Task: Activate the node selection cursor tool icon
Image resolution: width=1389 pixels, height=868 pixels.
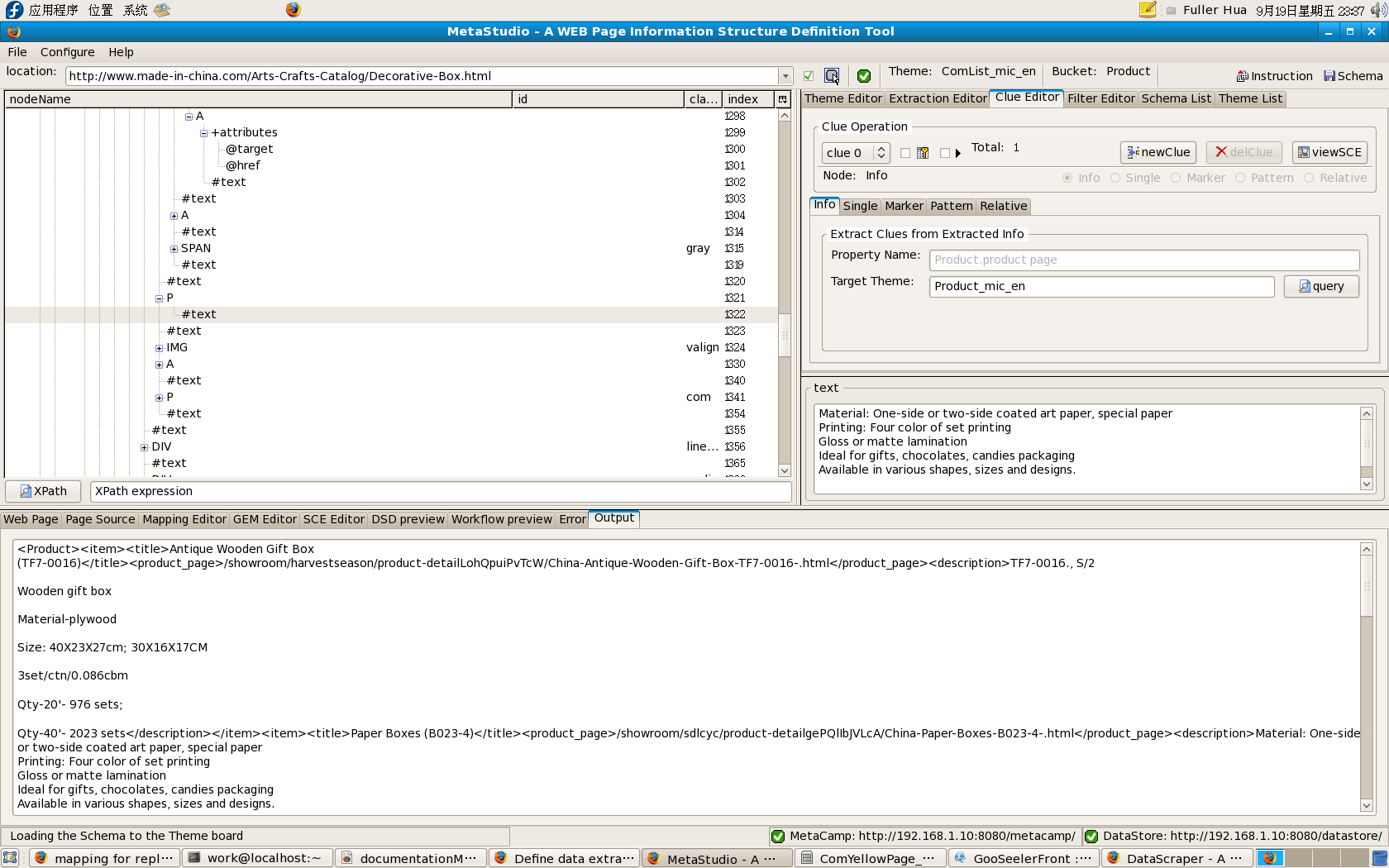Action: coord(832,76)
